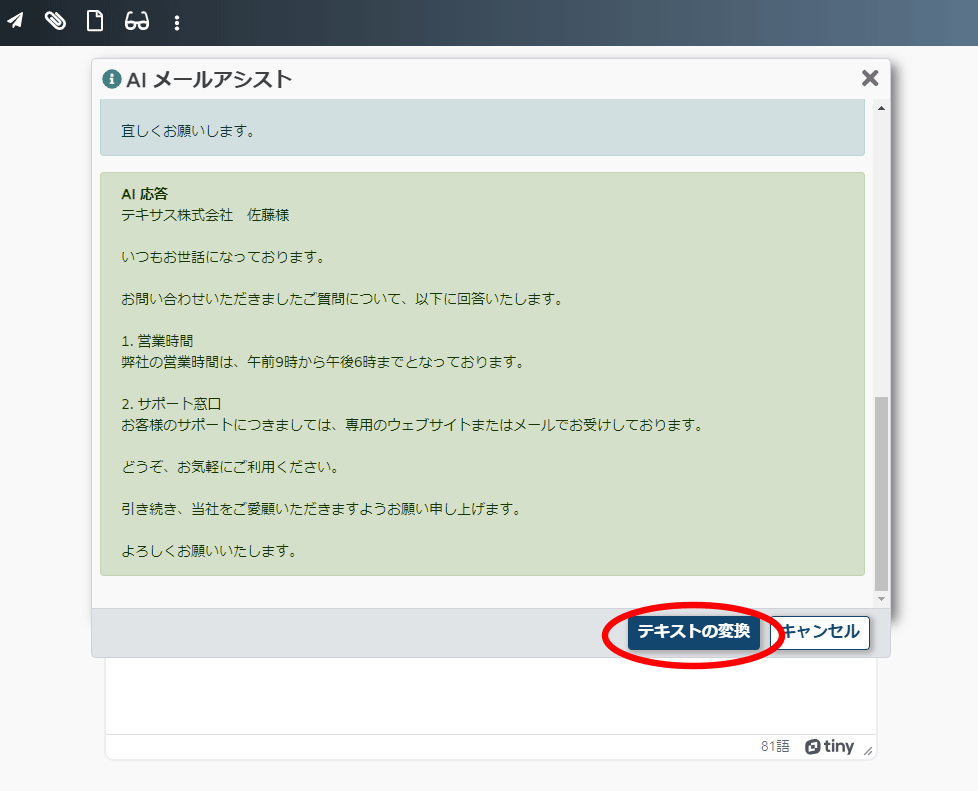Click the 宜しくお願いします prompt text box

pyautogui.click(x=482, y=131)
